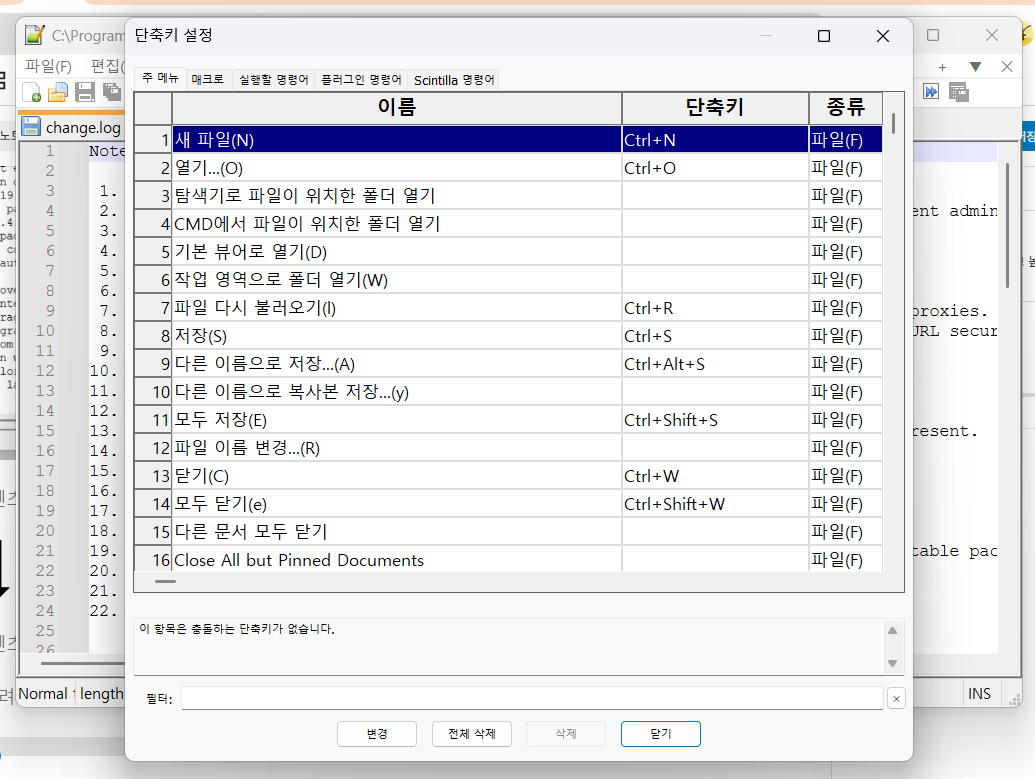
Task: Click the 삭제 button
Action: [x=566, y=734]
